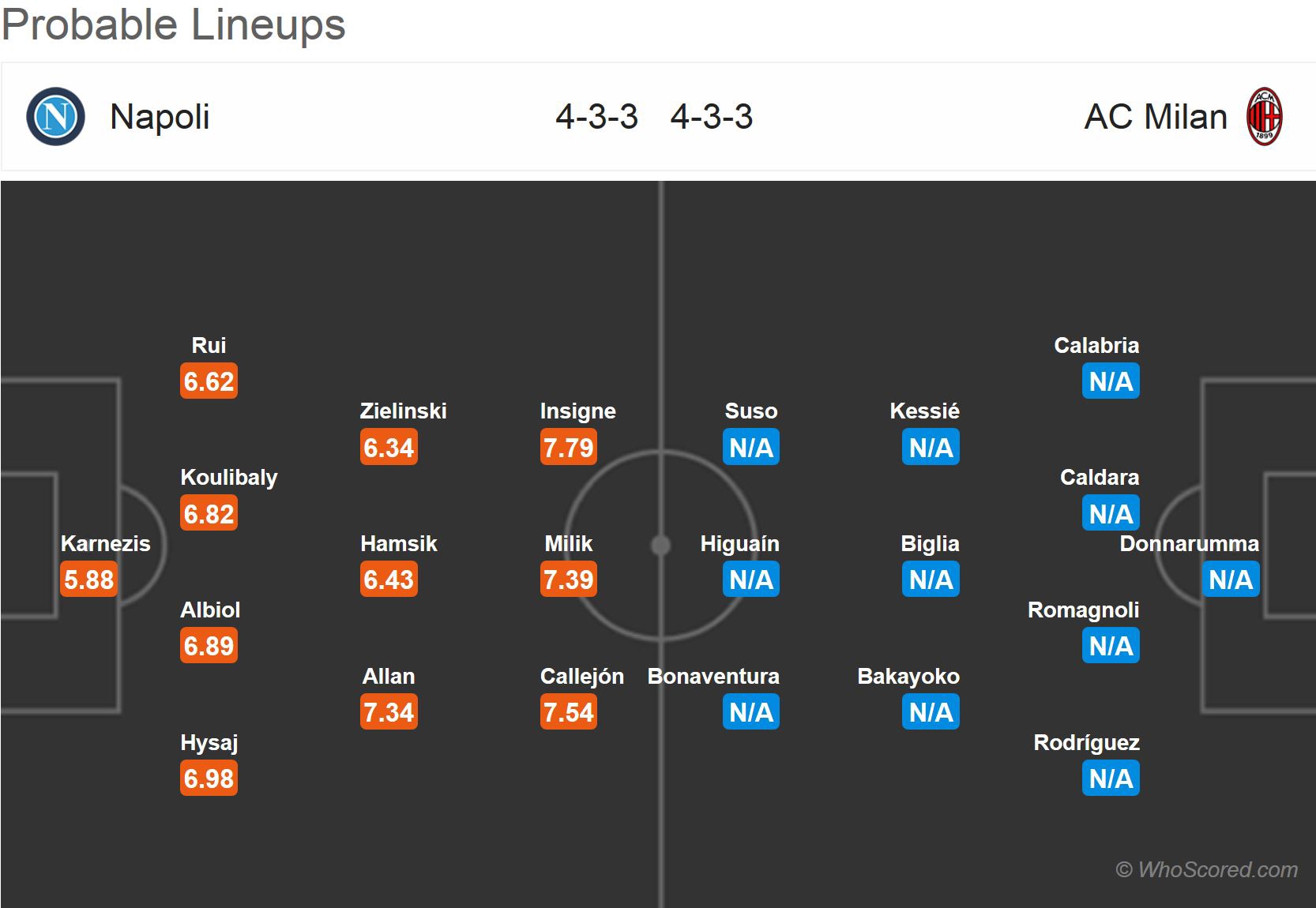Click Hysaj's 6.98 rating badge

209,779
